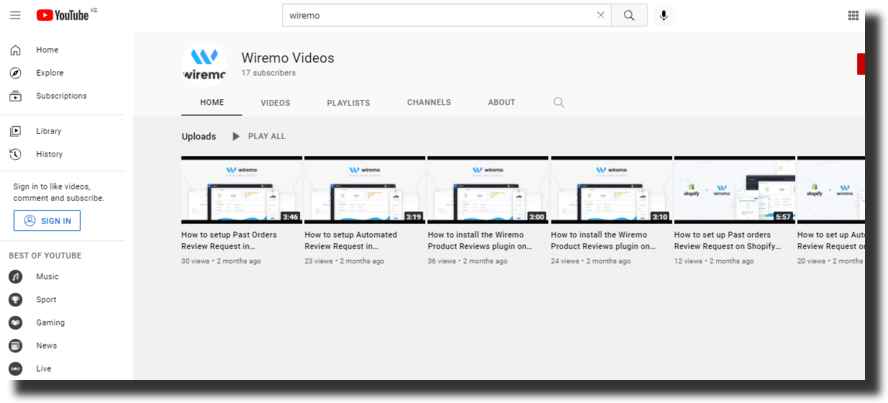Click the Wiremo channel avatar logo
This screenshot has height=403, width=888.
point(204,63)
